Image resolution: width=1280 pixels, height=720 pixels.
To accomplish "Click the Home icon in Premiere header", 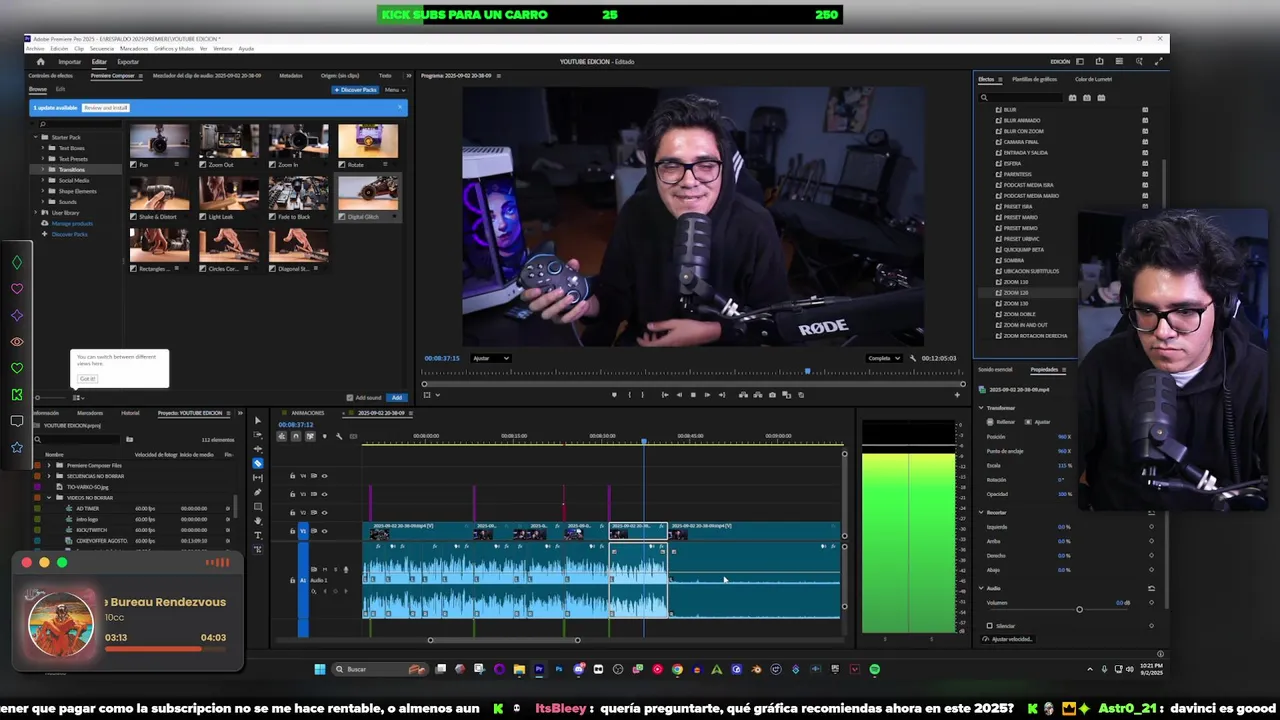I will point(40,61).
